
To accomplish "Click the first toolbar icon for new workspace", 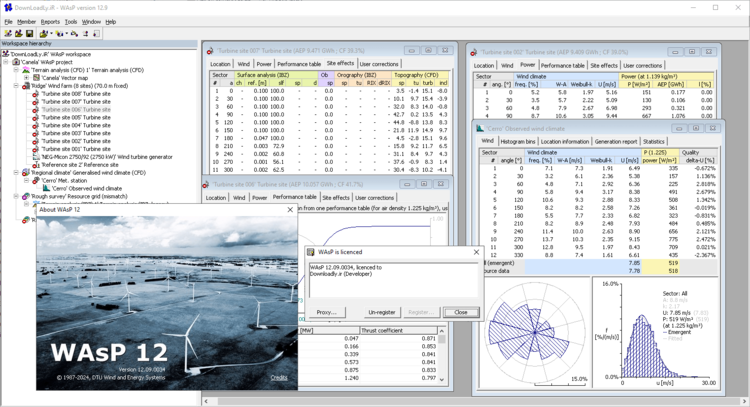I will coord(7,33).
